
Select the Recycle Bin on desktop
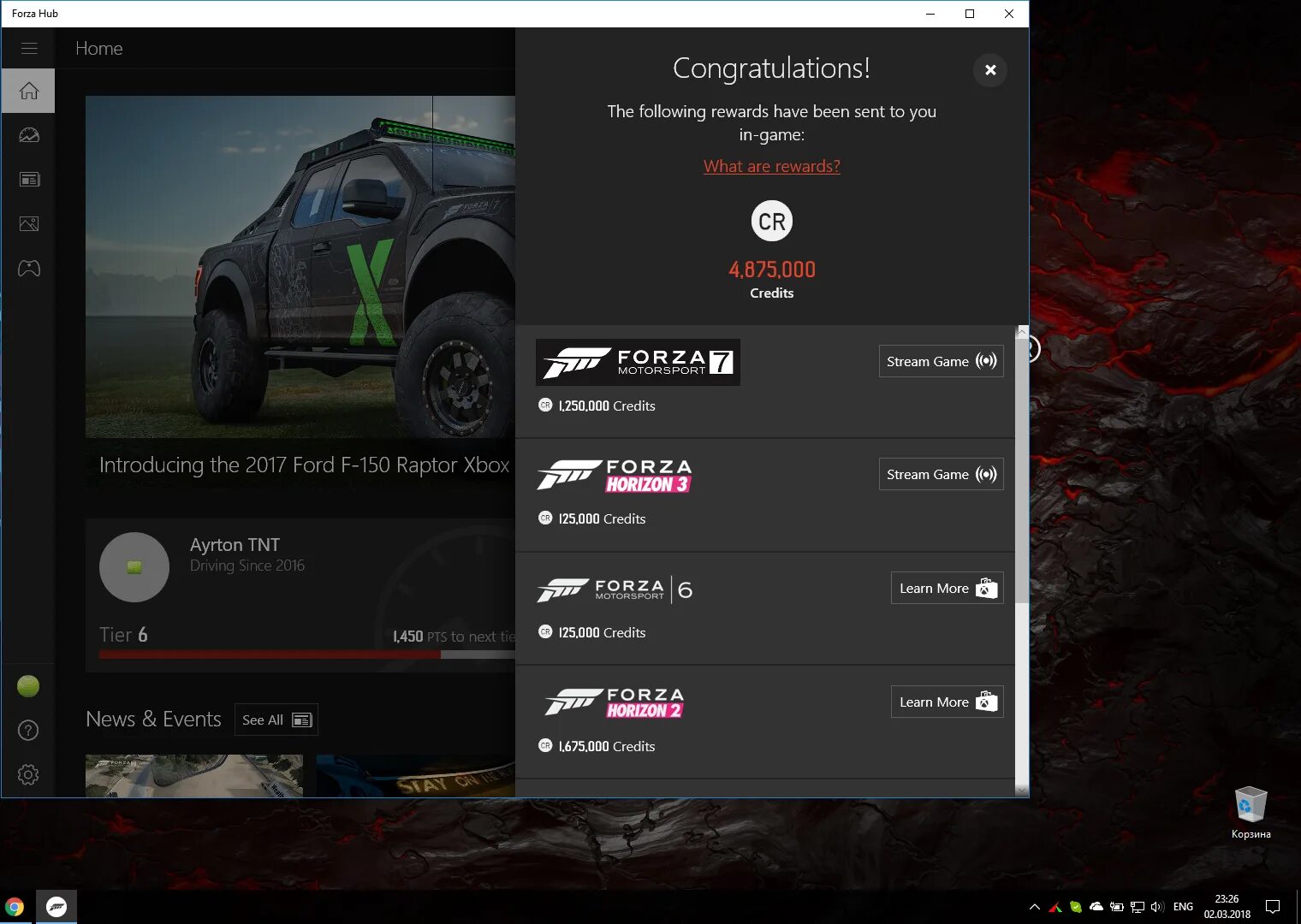click(x=1251, y=813)
